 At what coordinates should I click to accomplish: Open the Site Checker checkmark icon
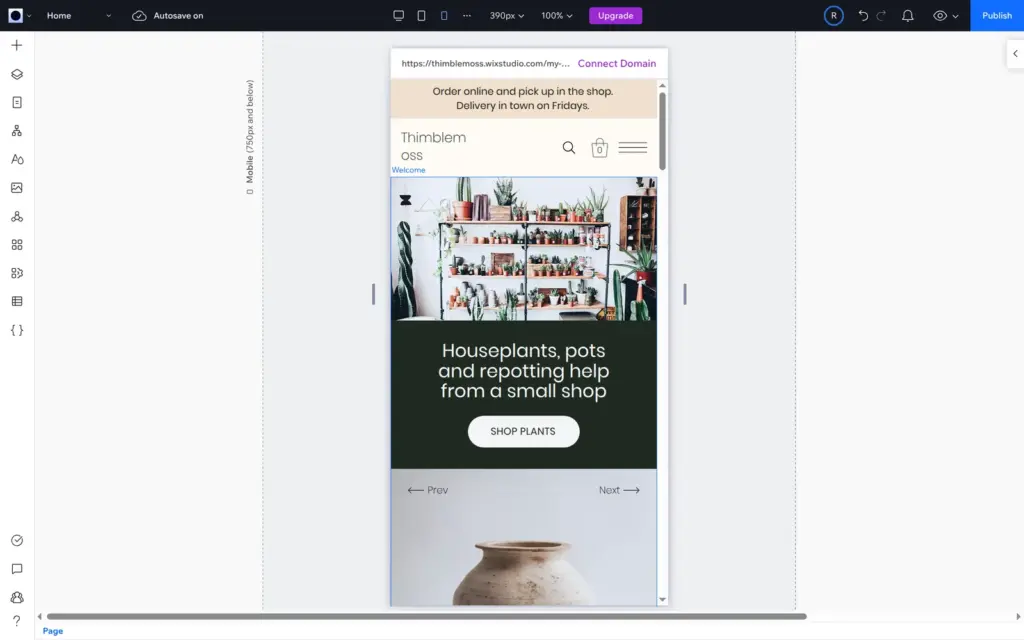(x=17, y=540)
